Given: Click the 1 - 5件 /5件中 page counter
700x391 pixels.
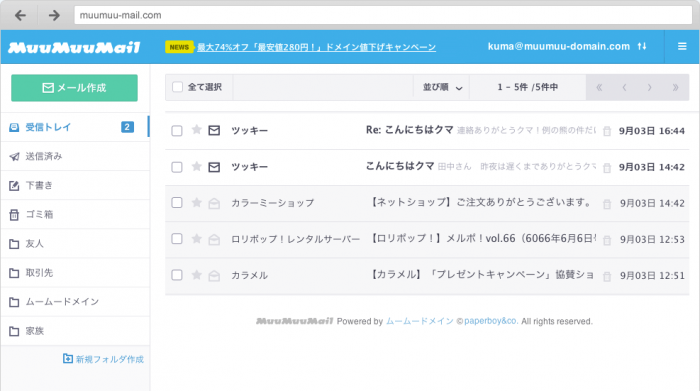Looking at the screenshot, I should (x=528, y=87).
